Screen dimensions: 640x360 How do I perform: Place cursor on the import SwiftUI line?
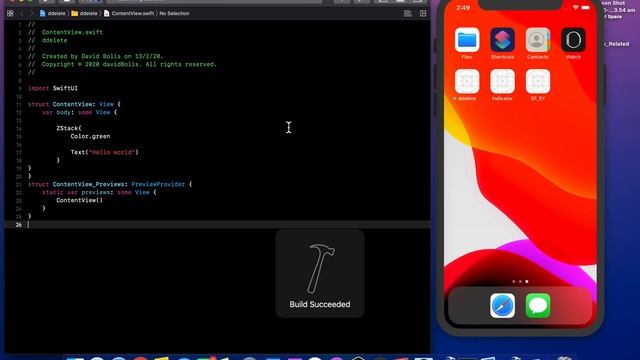point(53,88)
